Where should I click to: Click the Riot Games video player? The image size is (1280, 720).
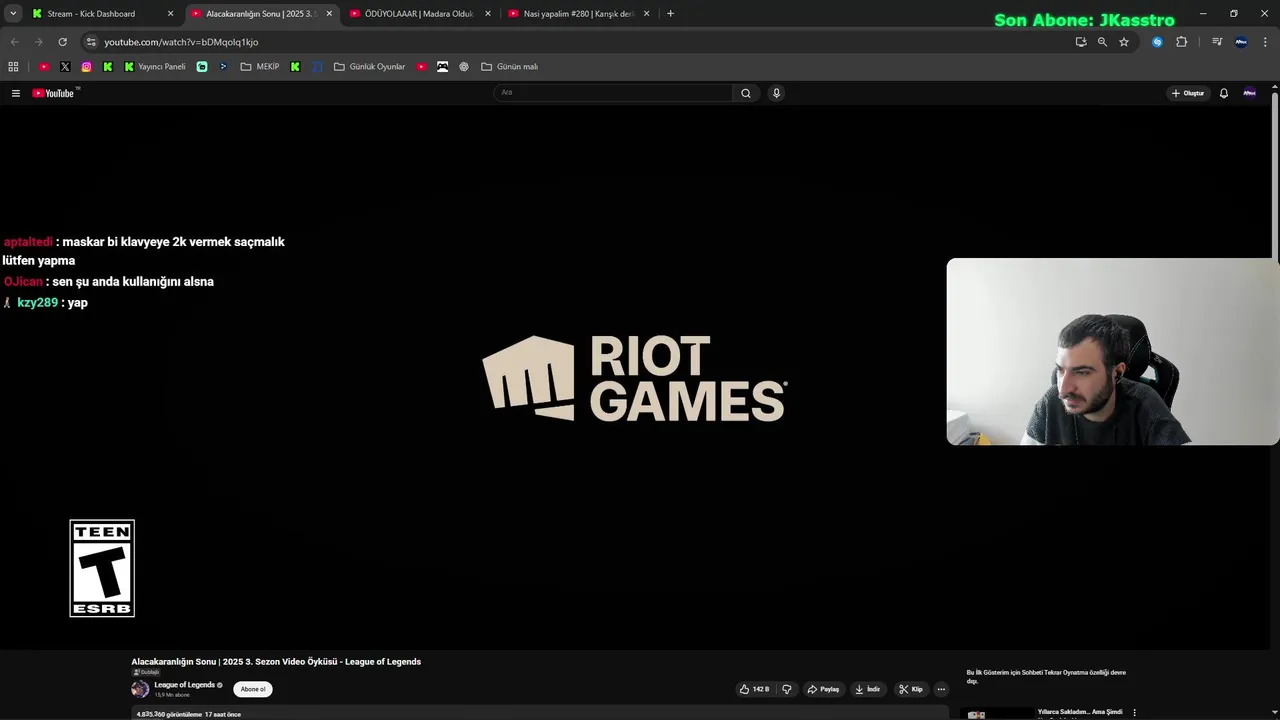[x=634, y=378]
